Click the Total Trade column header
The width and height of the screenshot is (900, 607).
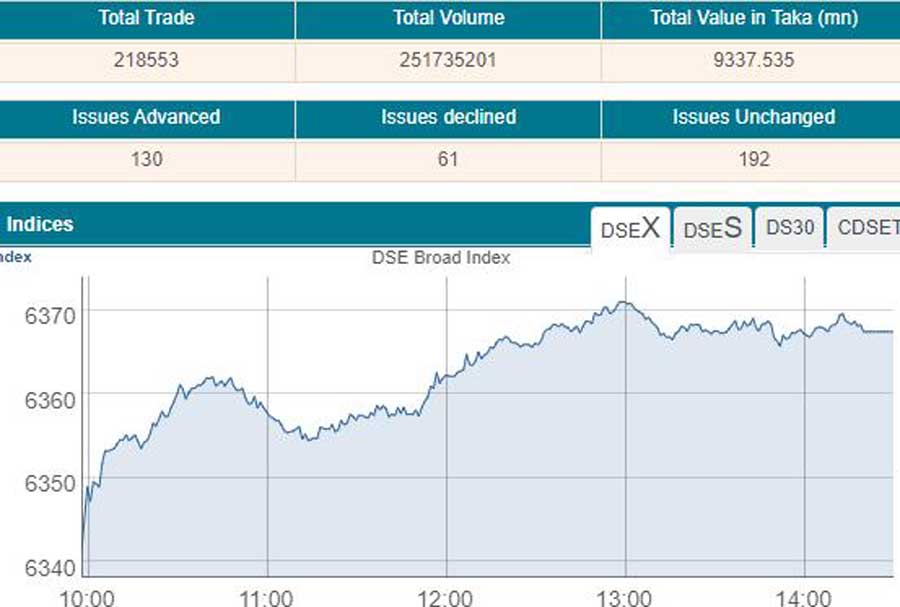pos(145,17)
